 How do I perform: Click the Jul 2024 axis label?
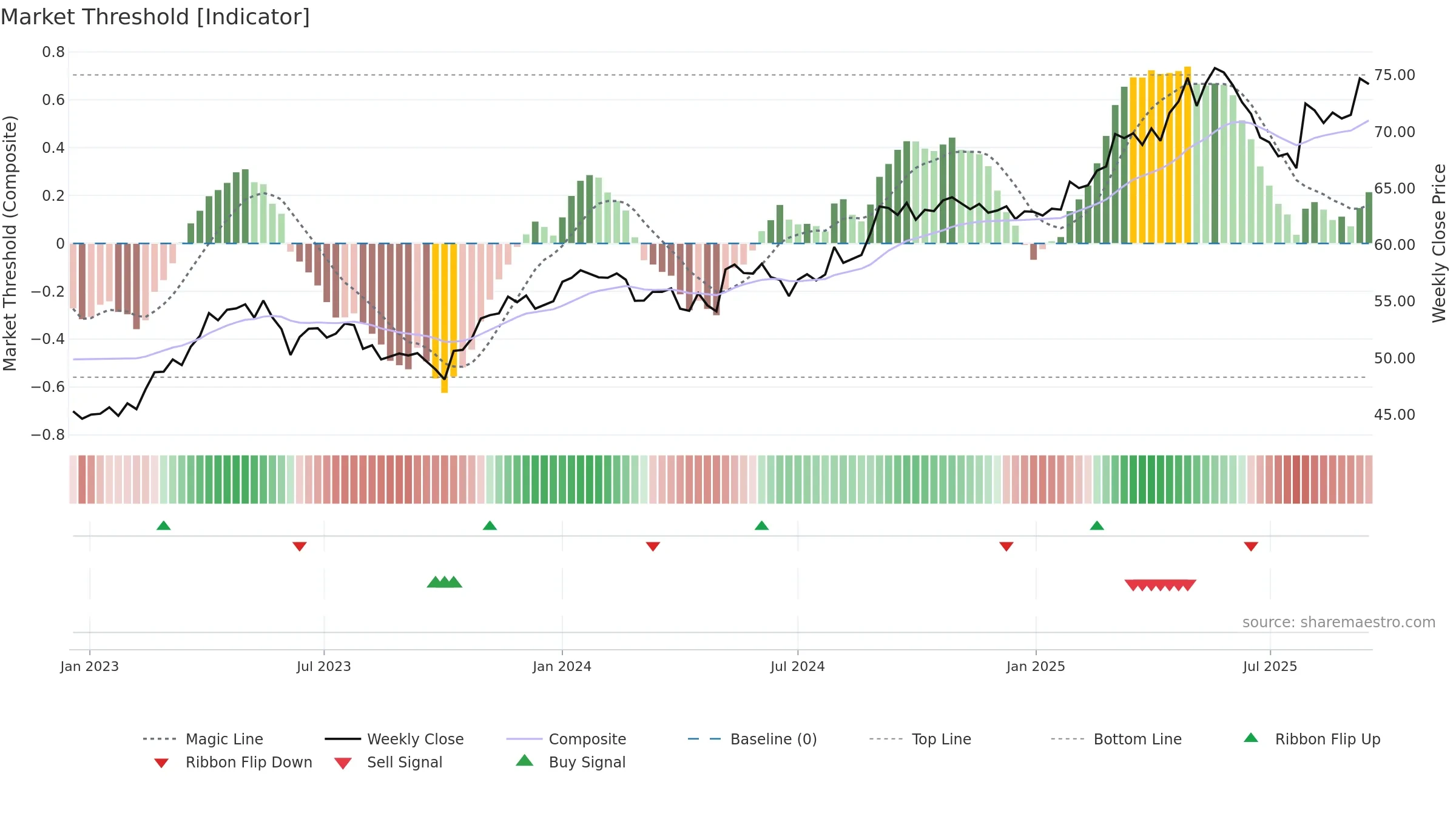tap(798, 666)
